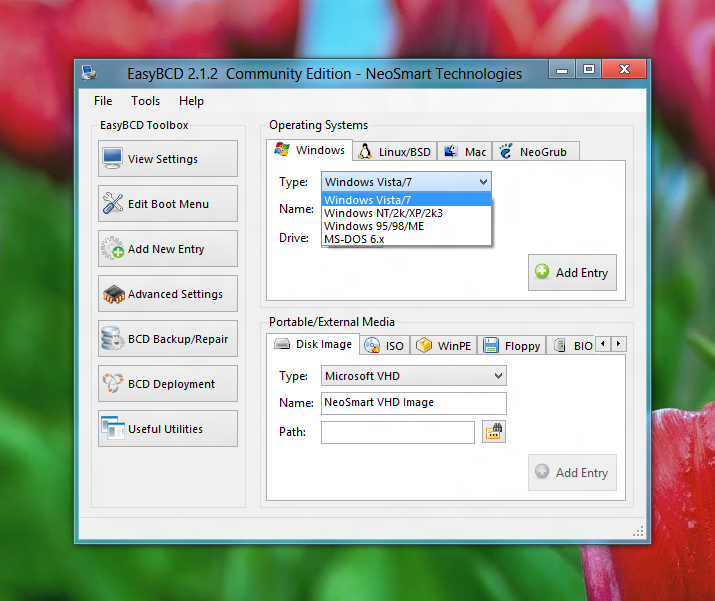Click Add Entry under Portable/External Media
The image size is (715, 601).
click(572, 472)
